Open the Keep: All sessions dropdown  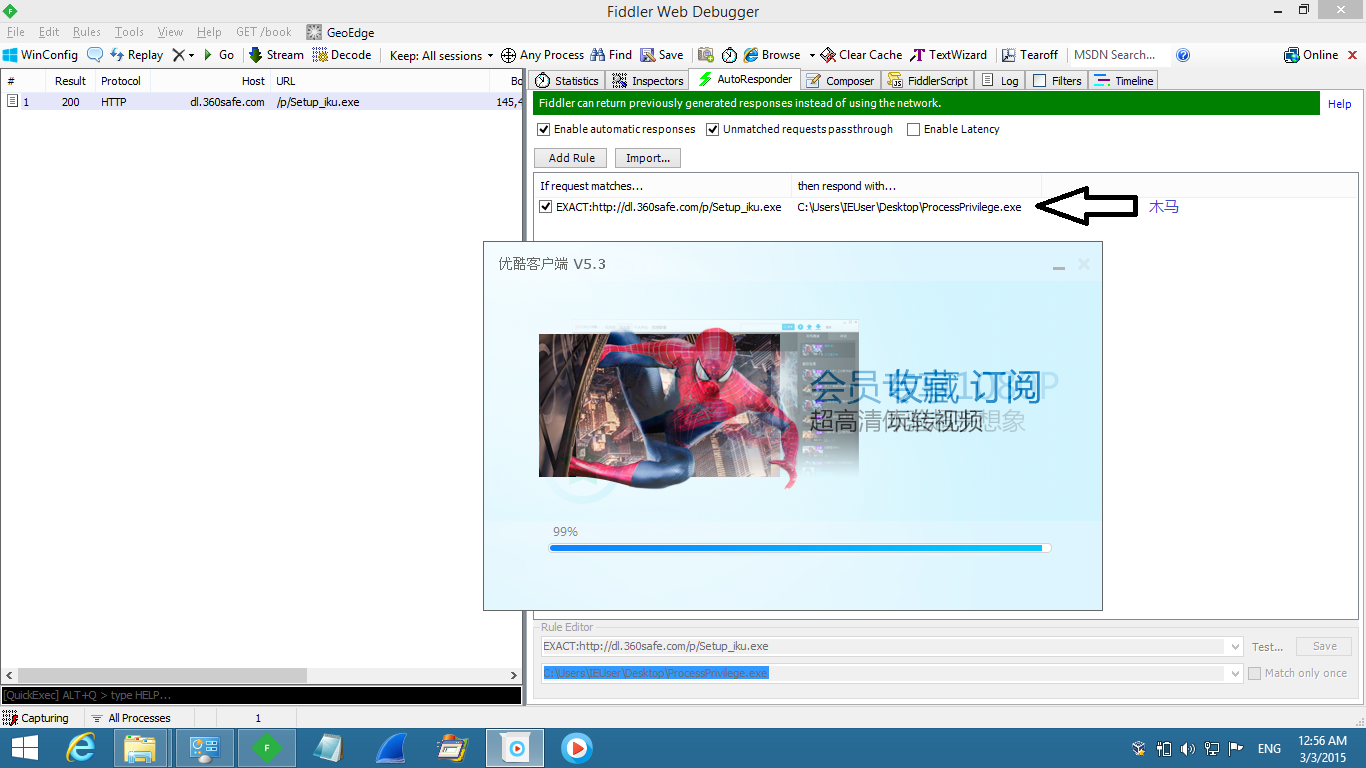441,55
